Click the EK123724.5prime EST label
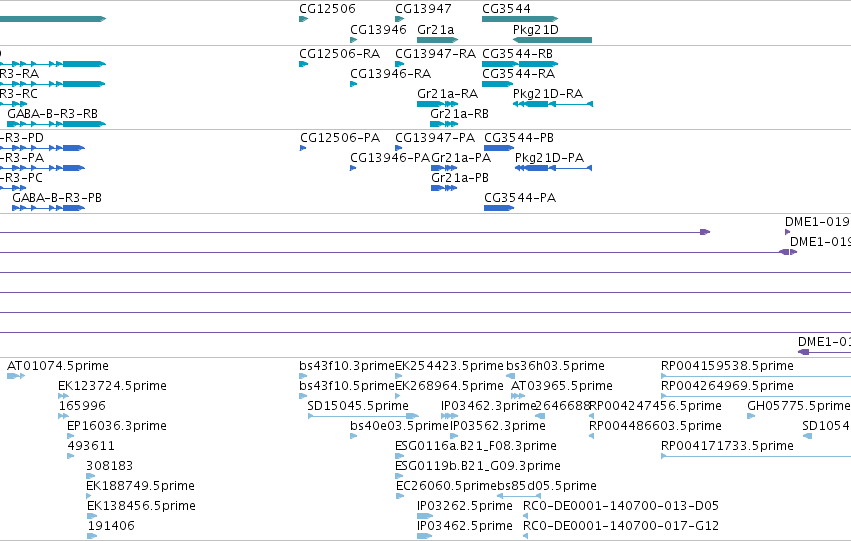Viewport: 851px width, 541px height. [x=112, y=386]
